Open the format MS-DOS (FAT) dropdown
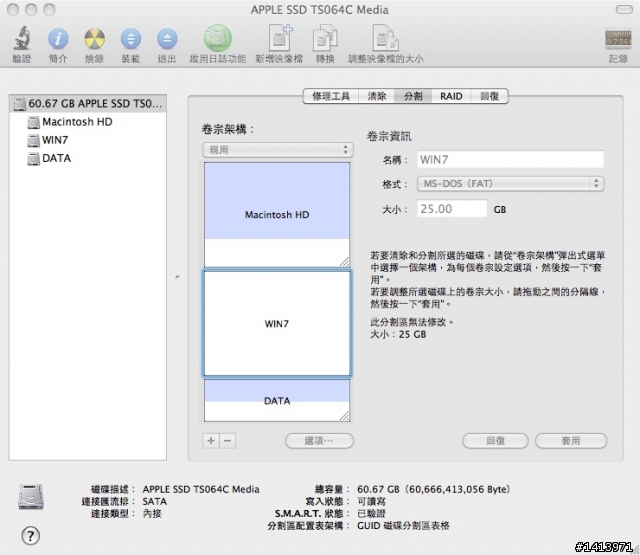This screenshot has width=640, height=555. coord(510,184)
